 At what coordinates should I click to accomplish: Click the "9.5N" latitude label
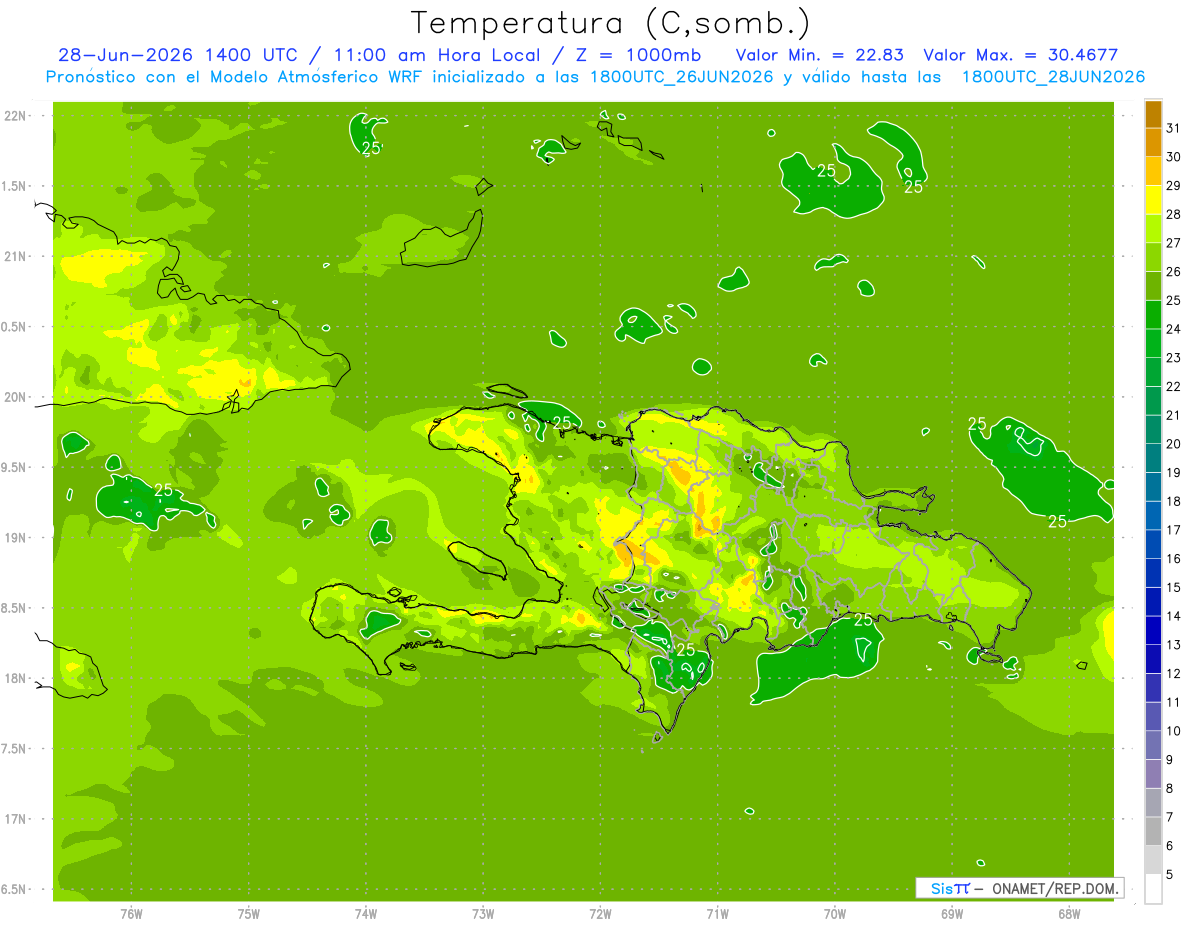pos(15,467)
